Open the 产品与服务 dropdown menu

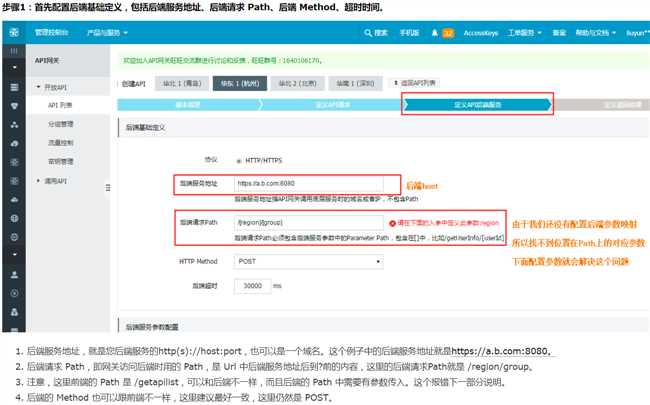(107, 32)
